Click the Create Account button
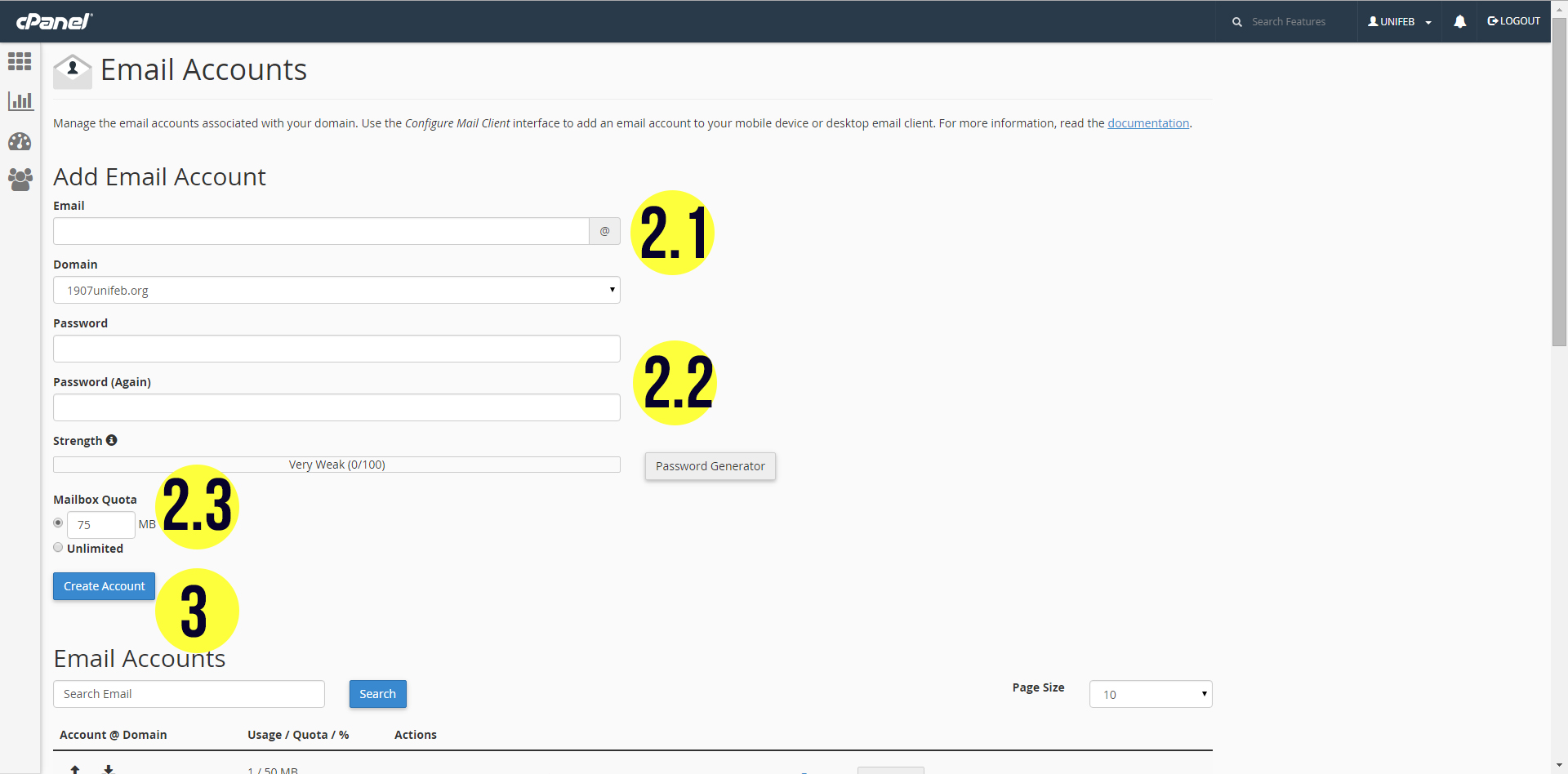This screenshot has width=1568, height=774. click(104, 586)
